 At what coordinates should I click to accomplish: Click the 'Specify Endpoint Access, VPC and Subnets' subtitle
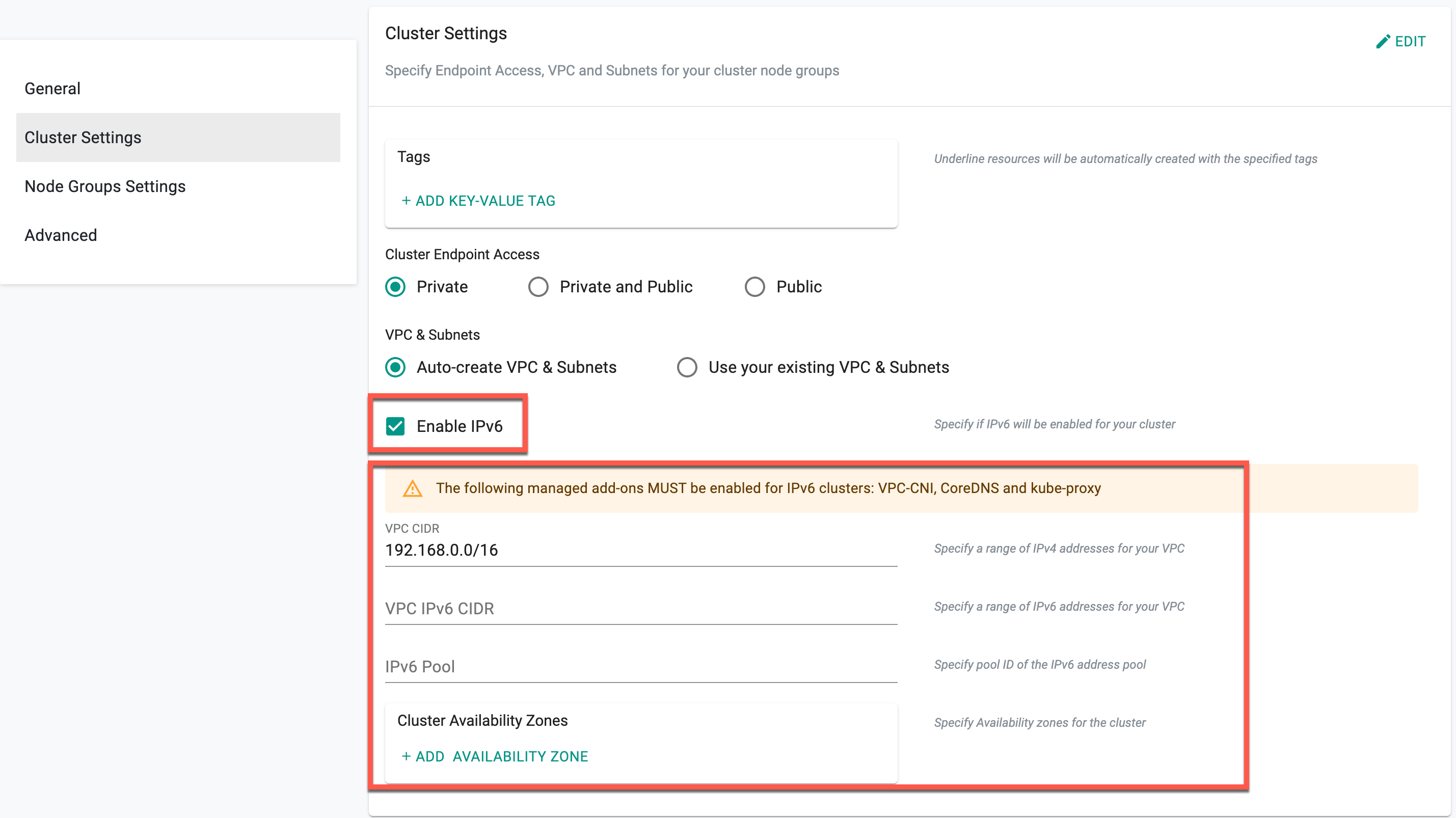tap(612, 71)
